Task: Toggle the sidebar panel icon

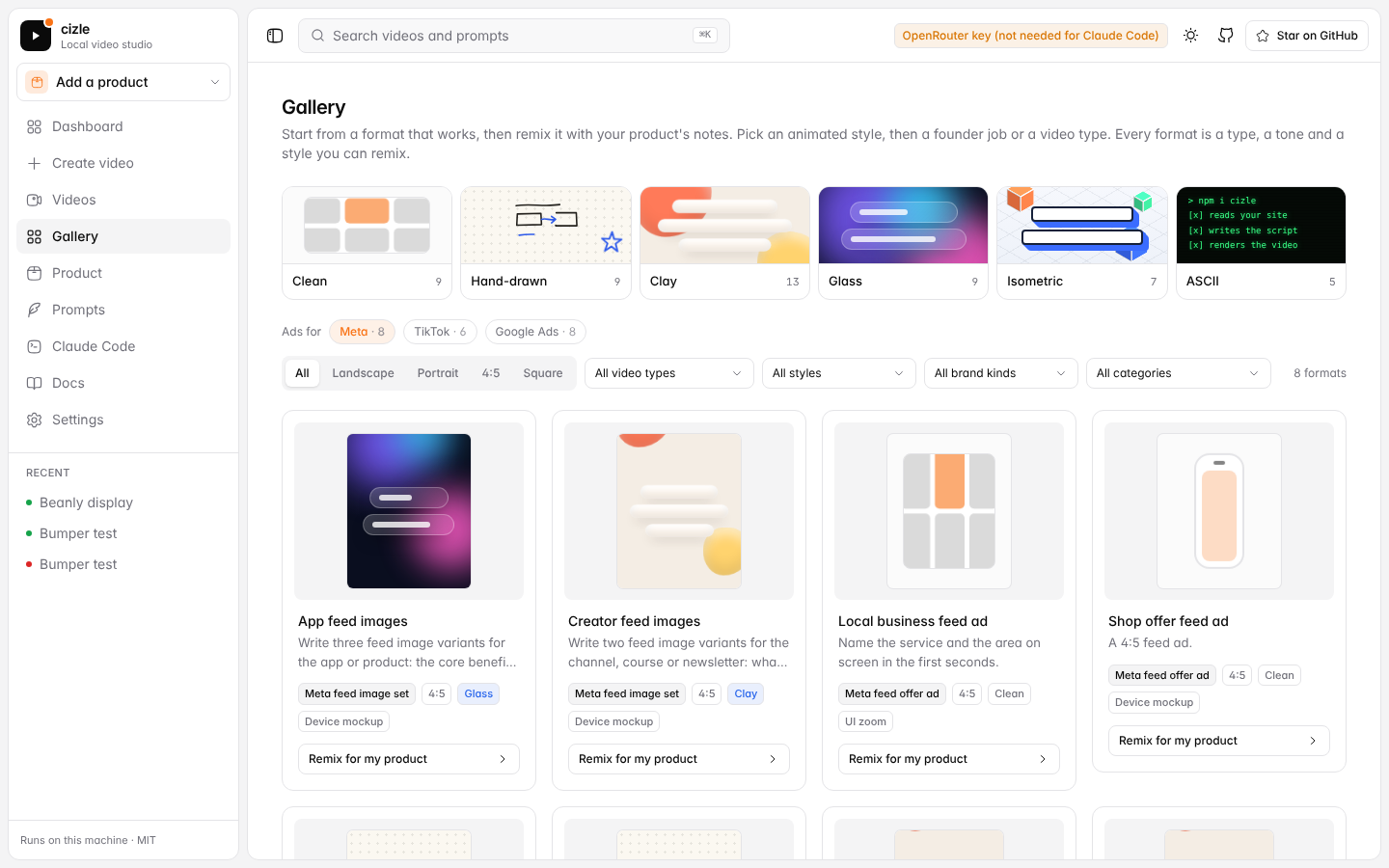Action: 275,36
